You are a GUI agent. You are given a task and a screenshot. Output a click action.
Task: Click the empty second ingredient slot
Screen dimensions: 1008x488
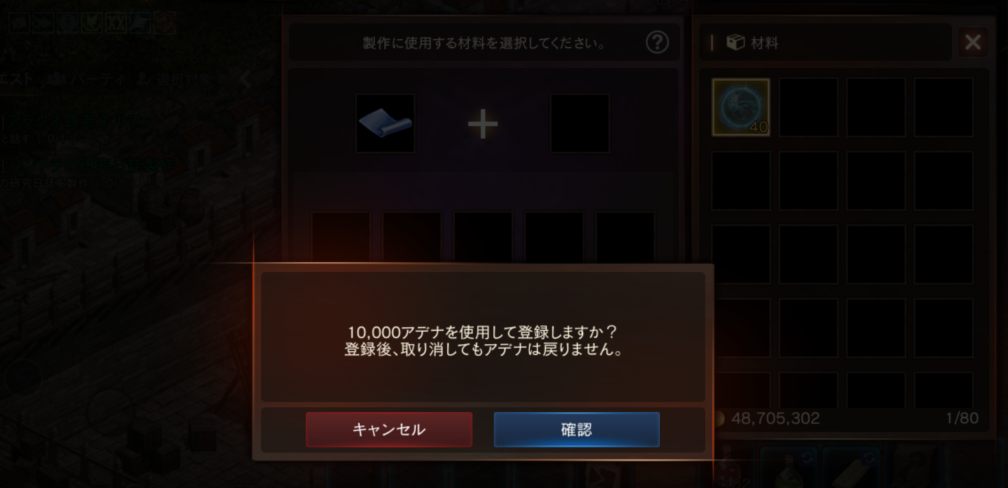[x=580, y=123]
